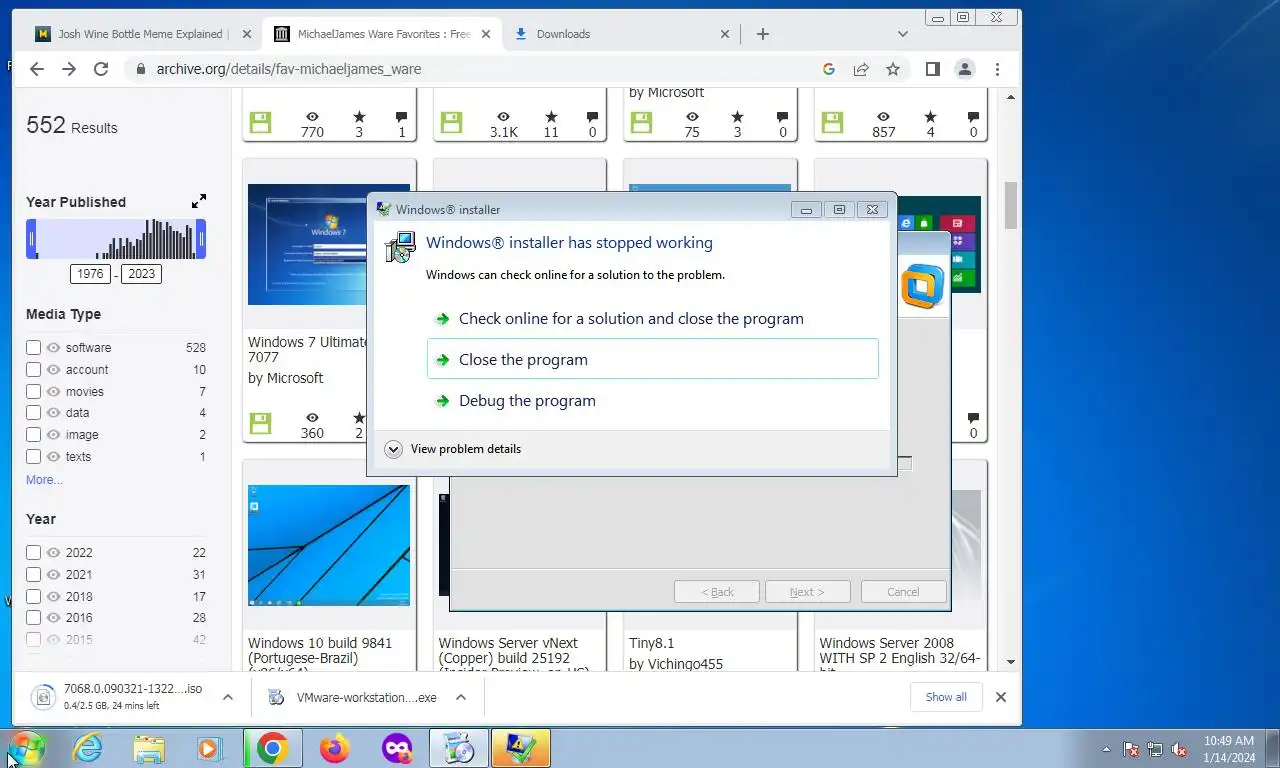Reload the archive.org page
The width and height of the screenshot is (1280, 768).
click(x=101, y=69)
